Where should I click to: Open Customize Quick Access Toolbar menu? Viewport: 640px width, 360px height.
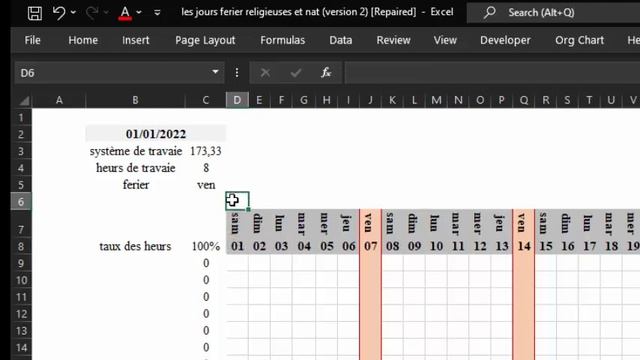(x=157, y=13)
